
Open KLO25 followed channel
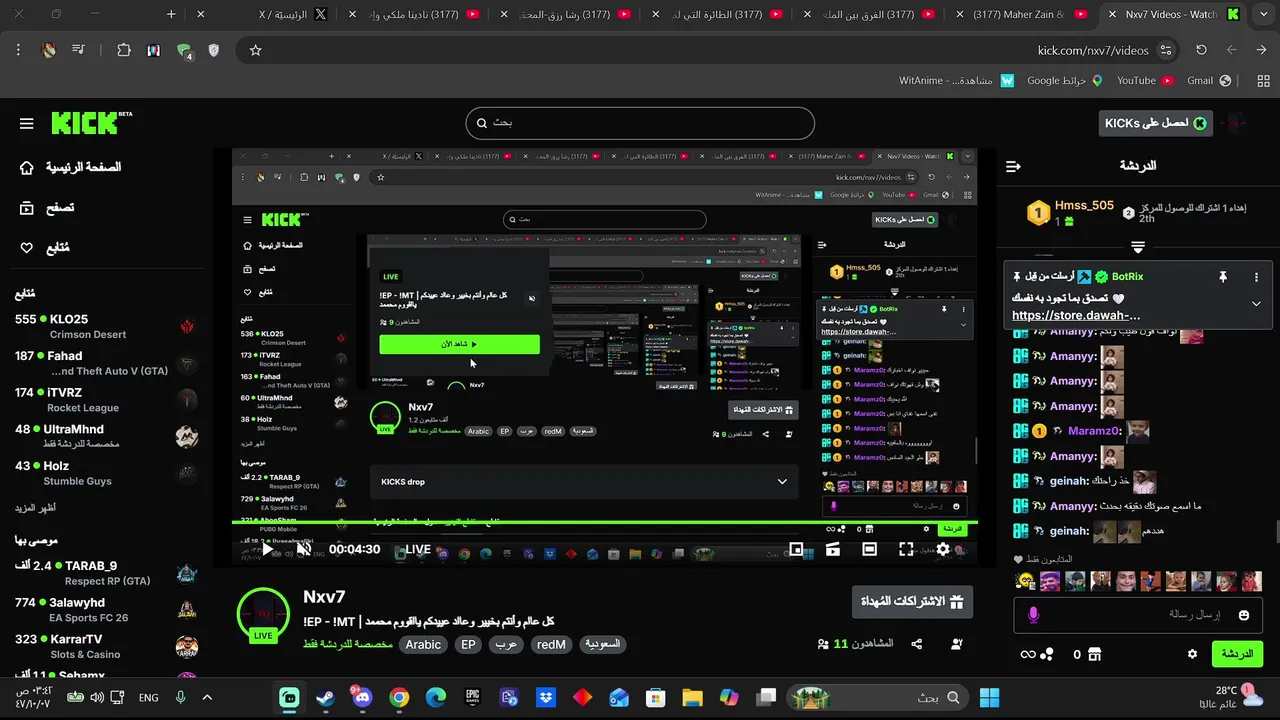tap(105, 326)
